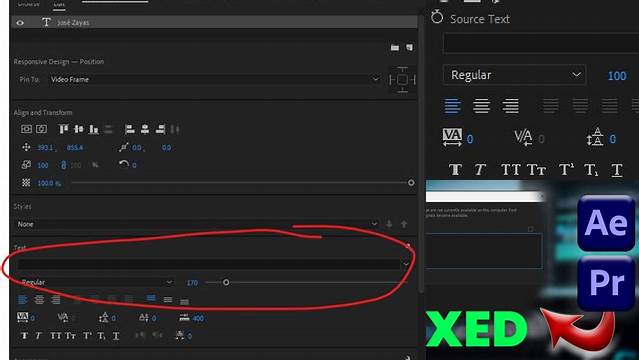This screenshot has width=639, height=360.
Task: Open the small Regular font weight dropdown
Action: [96, 282]
